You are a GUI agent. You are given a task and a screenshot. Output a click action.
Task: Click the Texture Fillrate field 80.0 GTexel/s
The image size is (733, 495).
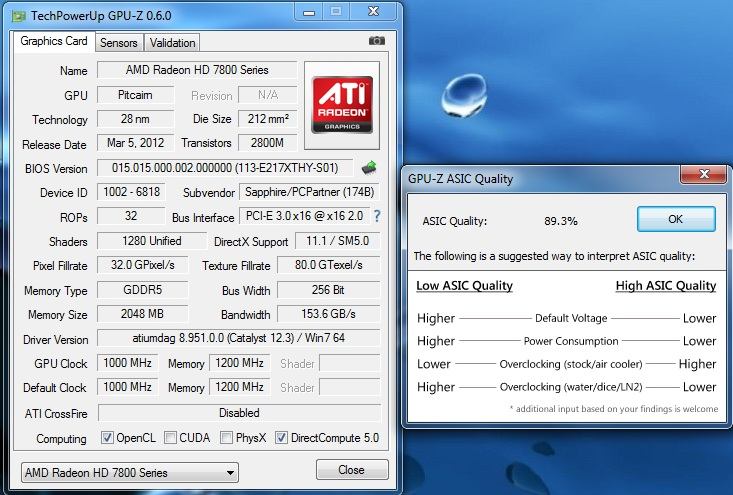(x=329, y=265)
